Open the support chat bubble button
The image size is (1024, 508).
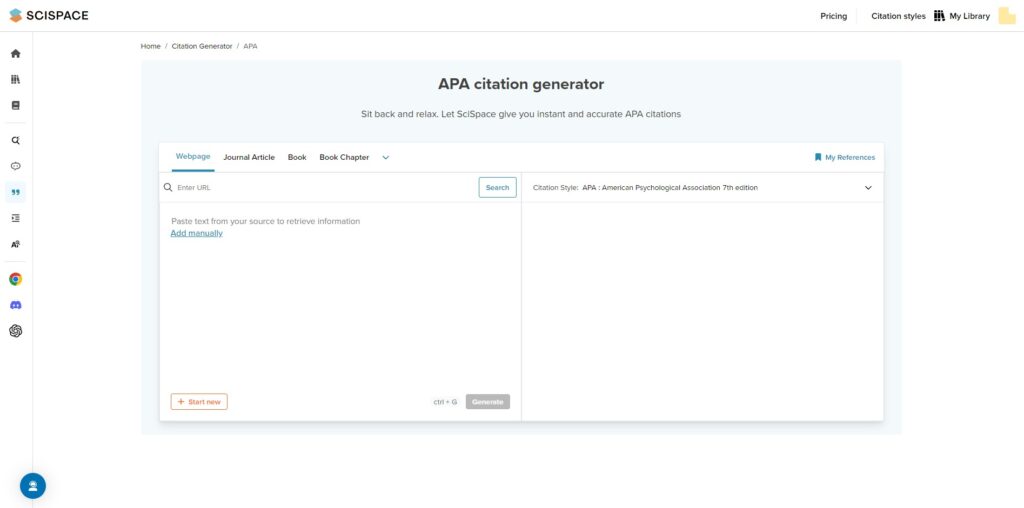point(33,486)
